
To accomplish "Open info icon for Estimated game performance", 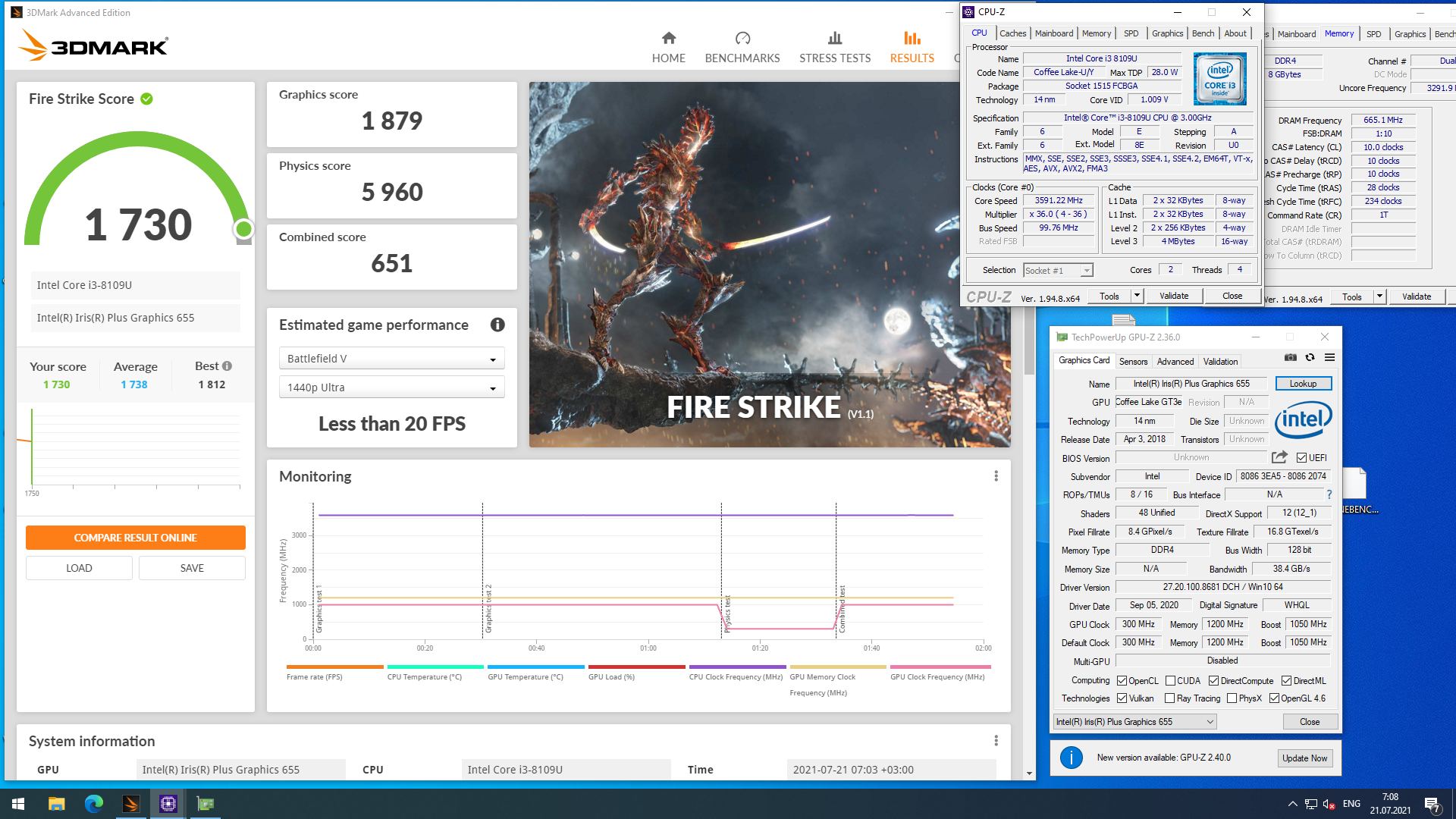I will click(497, 325).
